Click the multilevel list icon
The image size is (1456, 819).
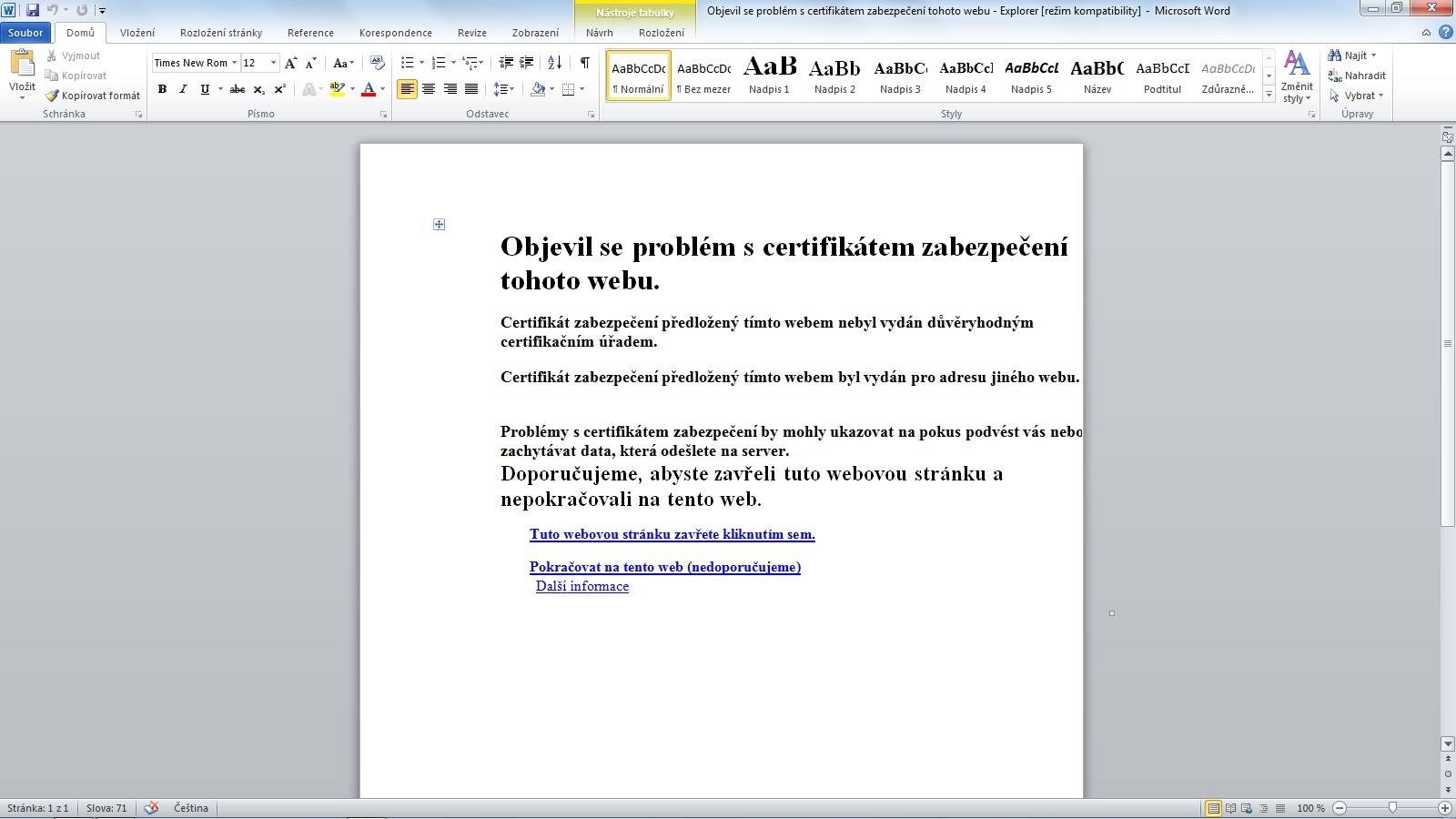tap(470, 63)
